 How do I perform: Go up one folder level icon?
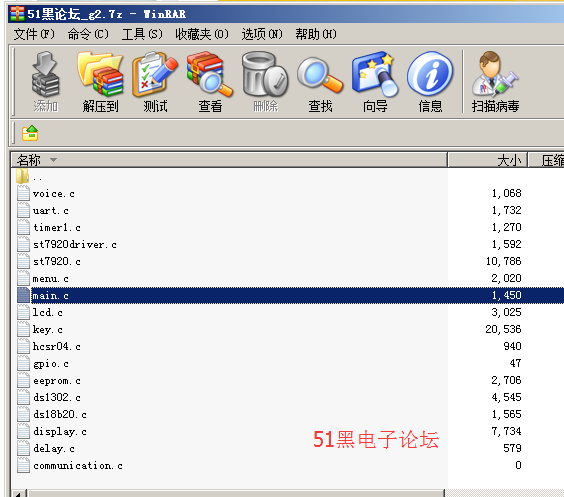(x=30, y=133)
